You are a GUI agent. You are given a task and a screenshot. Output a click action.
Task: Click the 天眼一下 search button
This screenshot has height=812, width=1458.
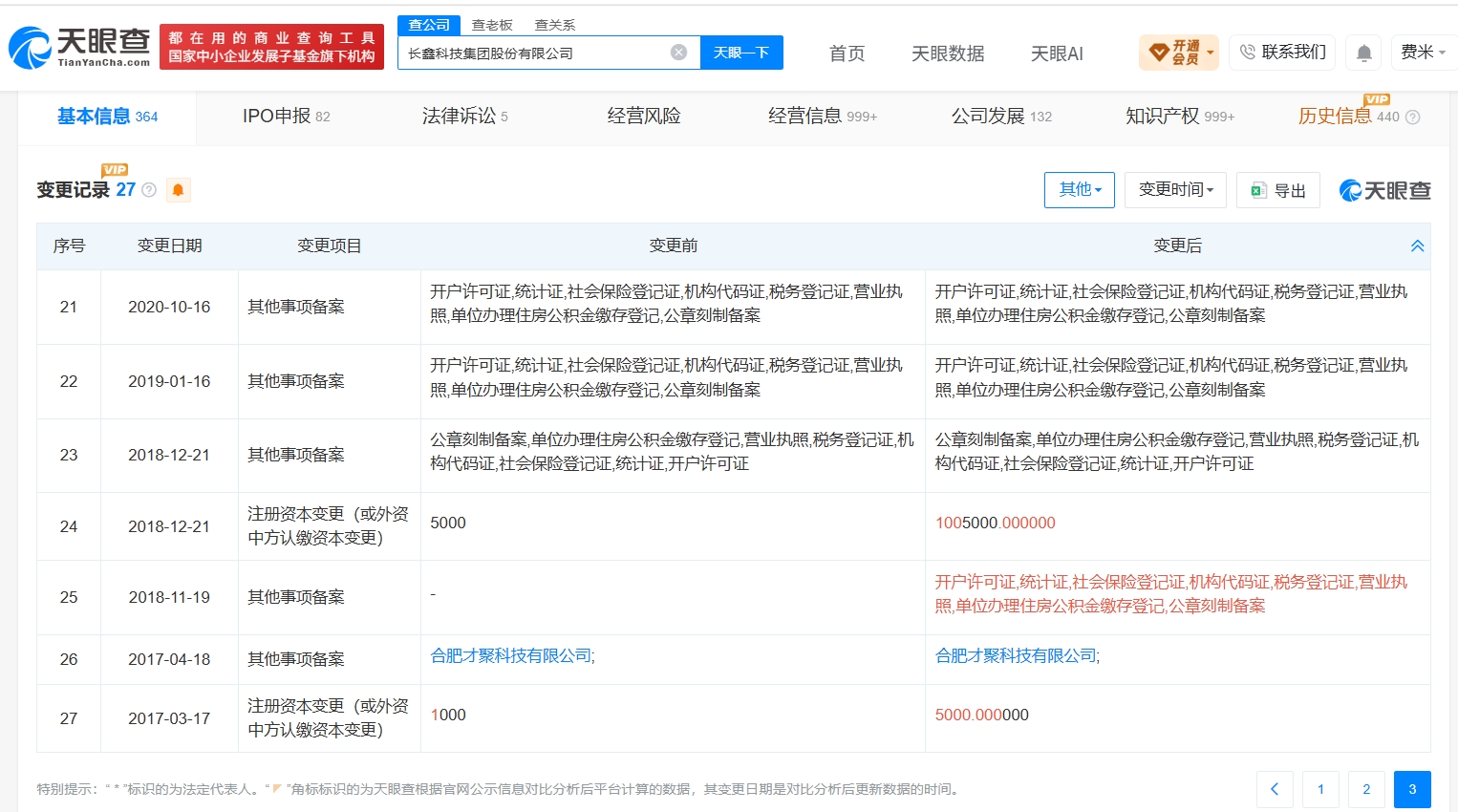tap(741, 53)
